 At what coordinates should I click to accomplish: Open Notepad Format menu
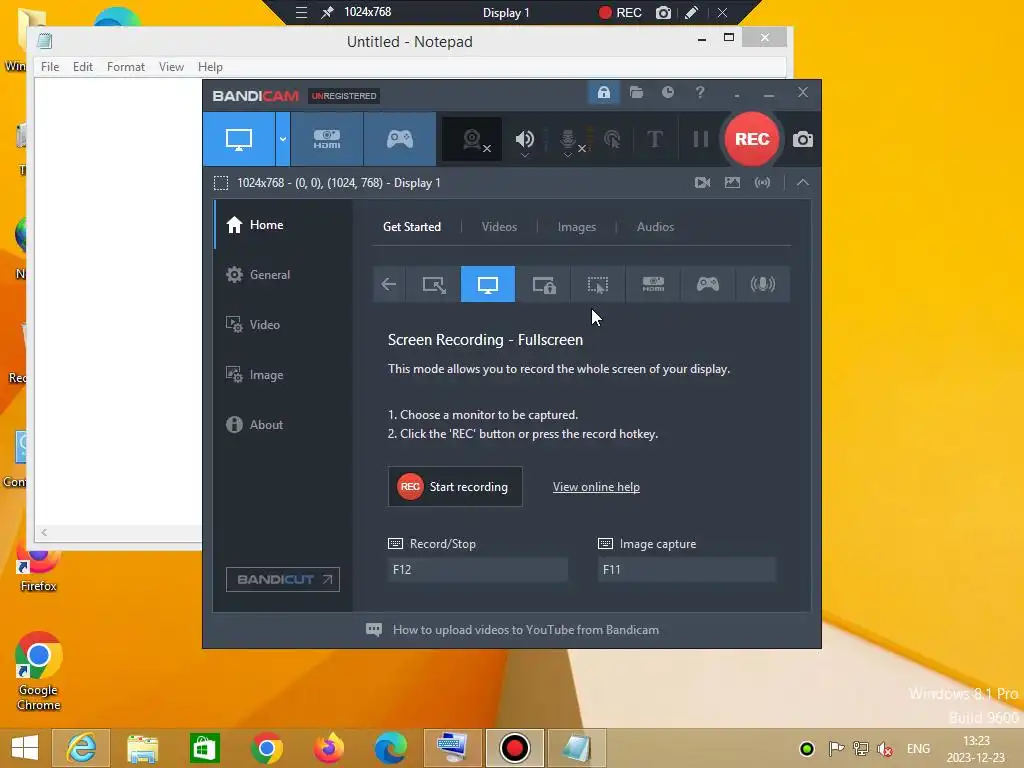pyautogui.click(x=125, y=67)
